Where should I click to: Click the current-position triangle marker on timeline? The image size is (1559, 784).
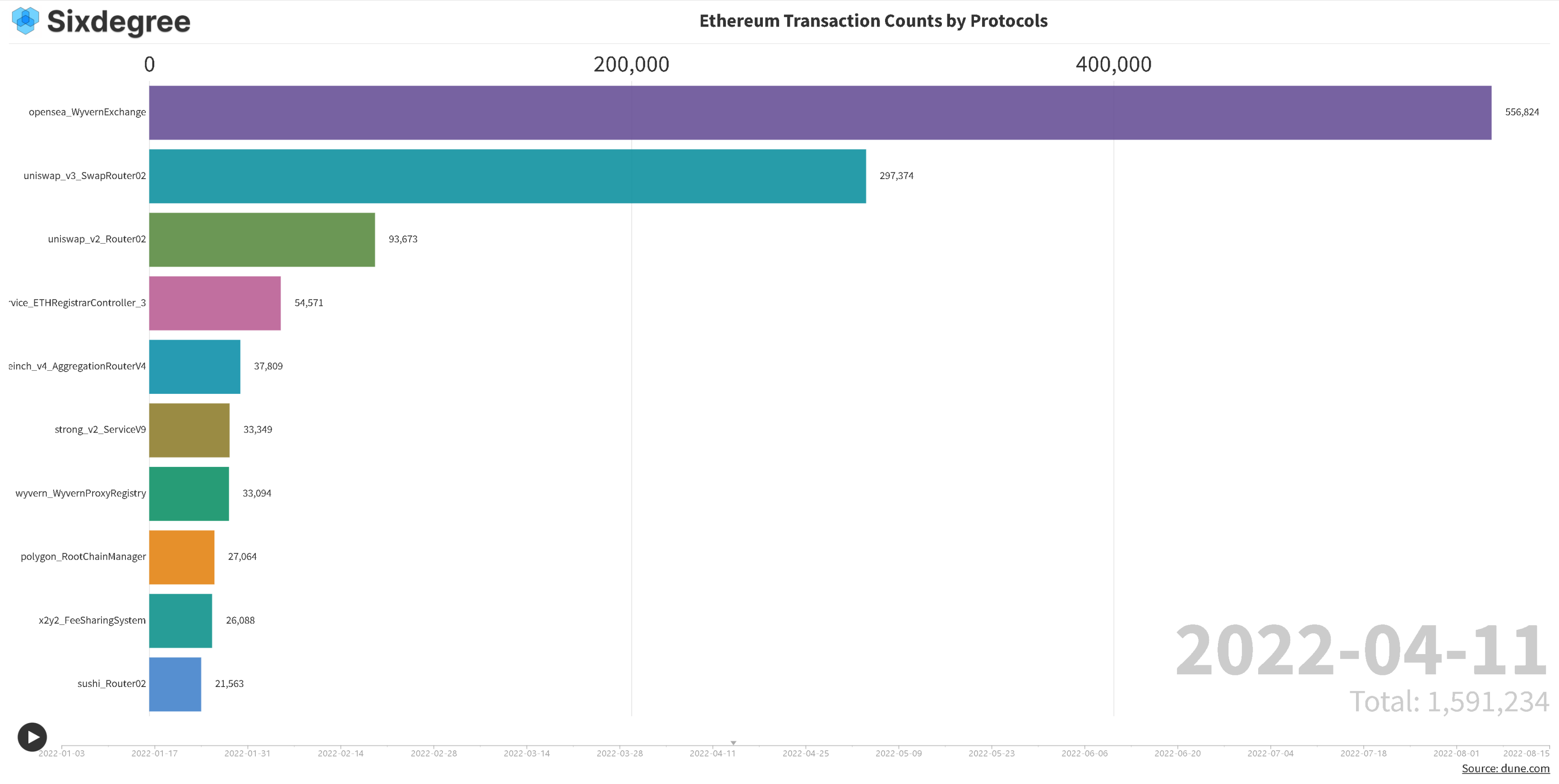coord(733,742)
